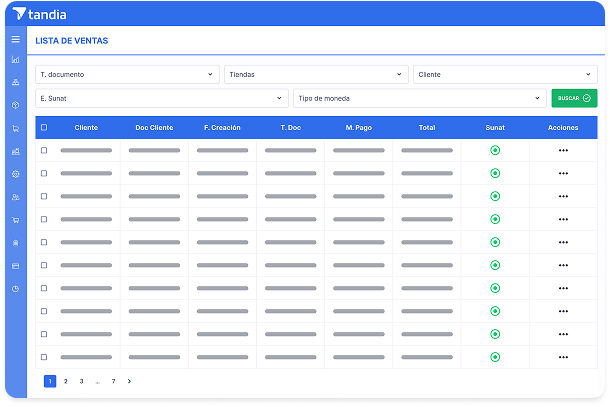The image size is (610, 407).
Task: Toggle the select-all checkbox in table header
Action: point(43,128)
